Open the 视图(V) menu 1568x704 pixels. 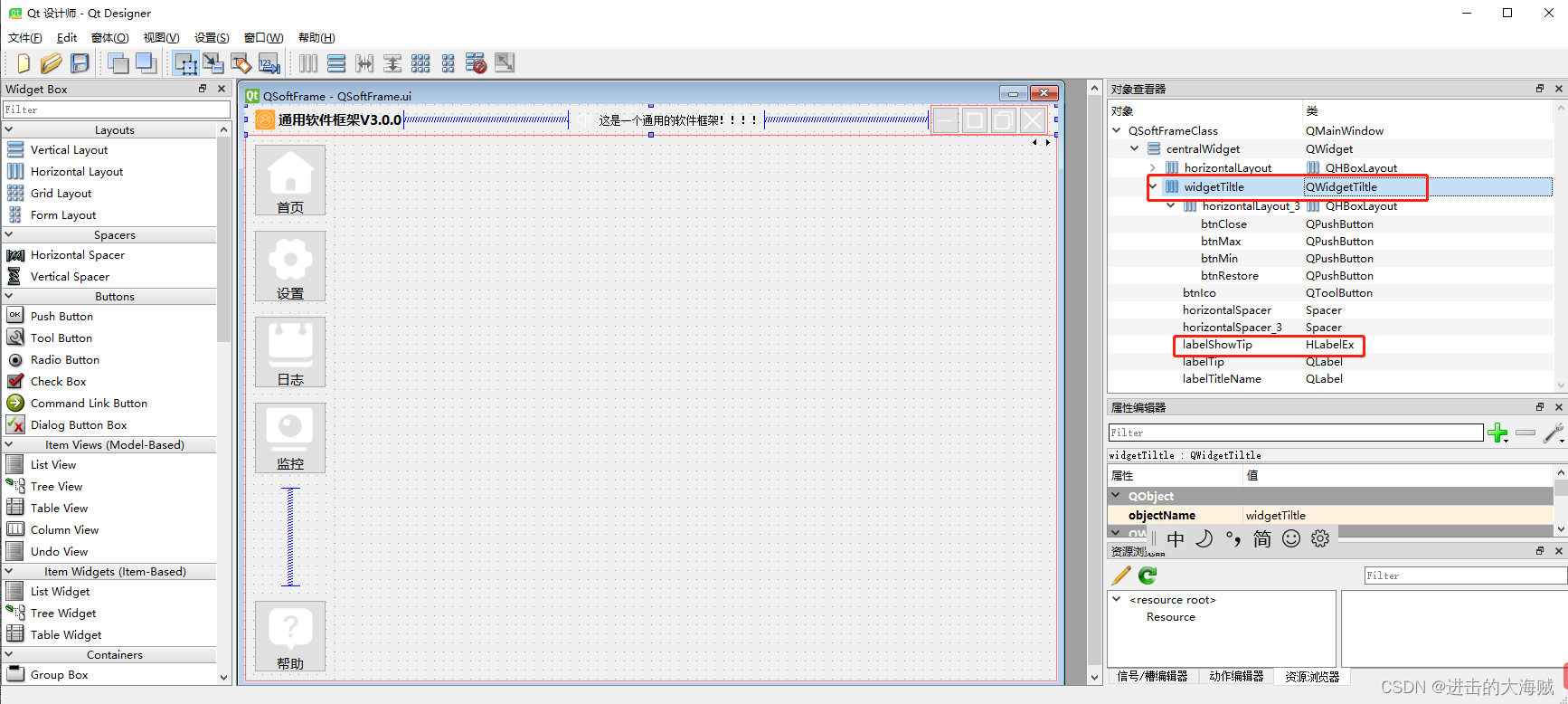(x=161, y=38)
